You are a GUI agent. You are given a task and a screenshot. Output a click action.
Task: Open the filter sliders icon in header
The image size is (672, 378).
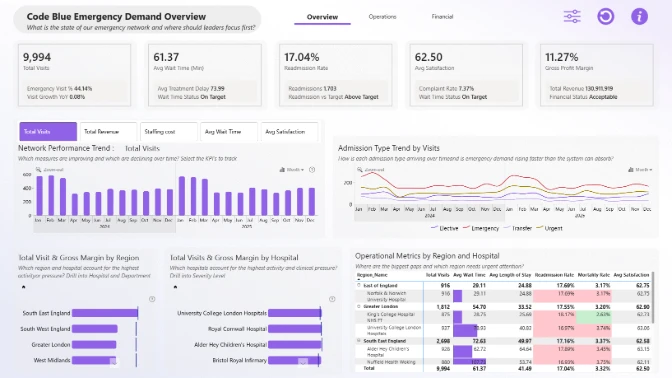tap(572, 17)
